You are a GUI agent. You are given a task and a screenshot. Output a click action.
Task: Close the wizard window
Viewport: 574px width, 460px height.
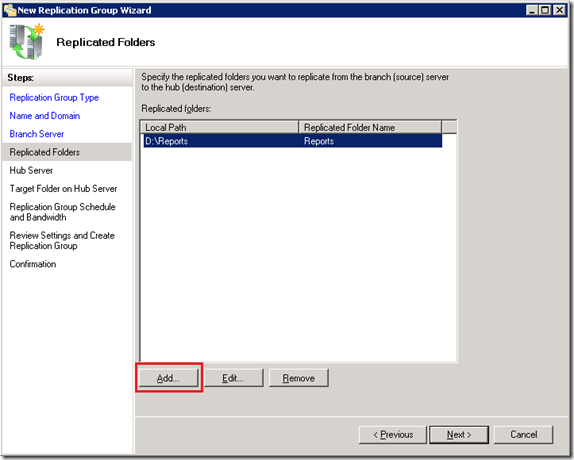click(x=559, y=10)
